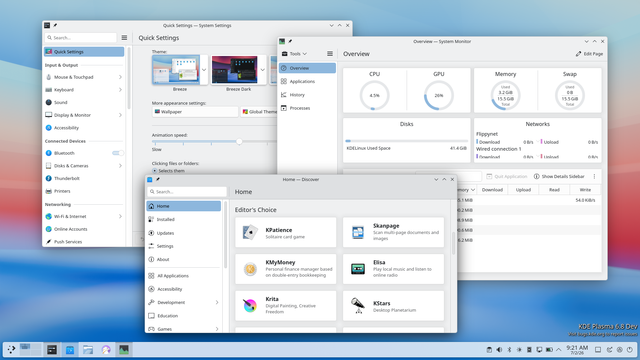Click the volume icon in the system tray
The width and height of the screenshot is (640, 360).
499,349
